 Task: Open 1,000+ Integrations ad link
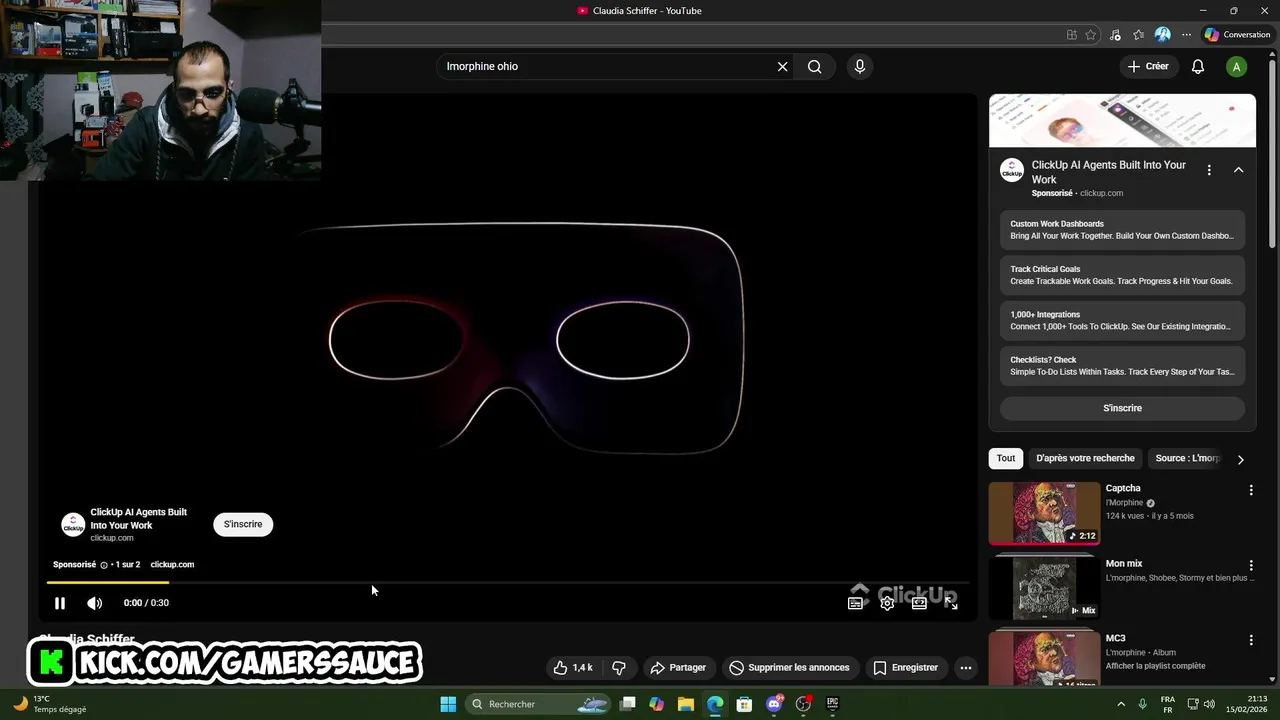(1122, 320)
